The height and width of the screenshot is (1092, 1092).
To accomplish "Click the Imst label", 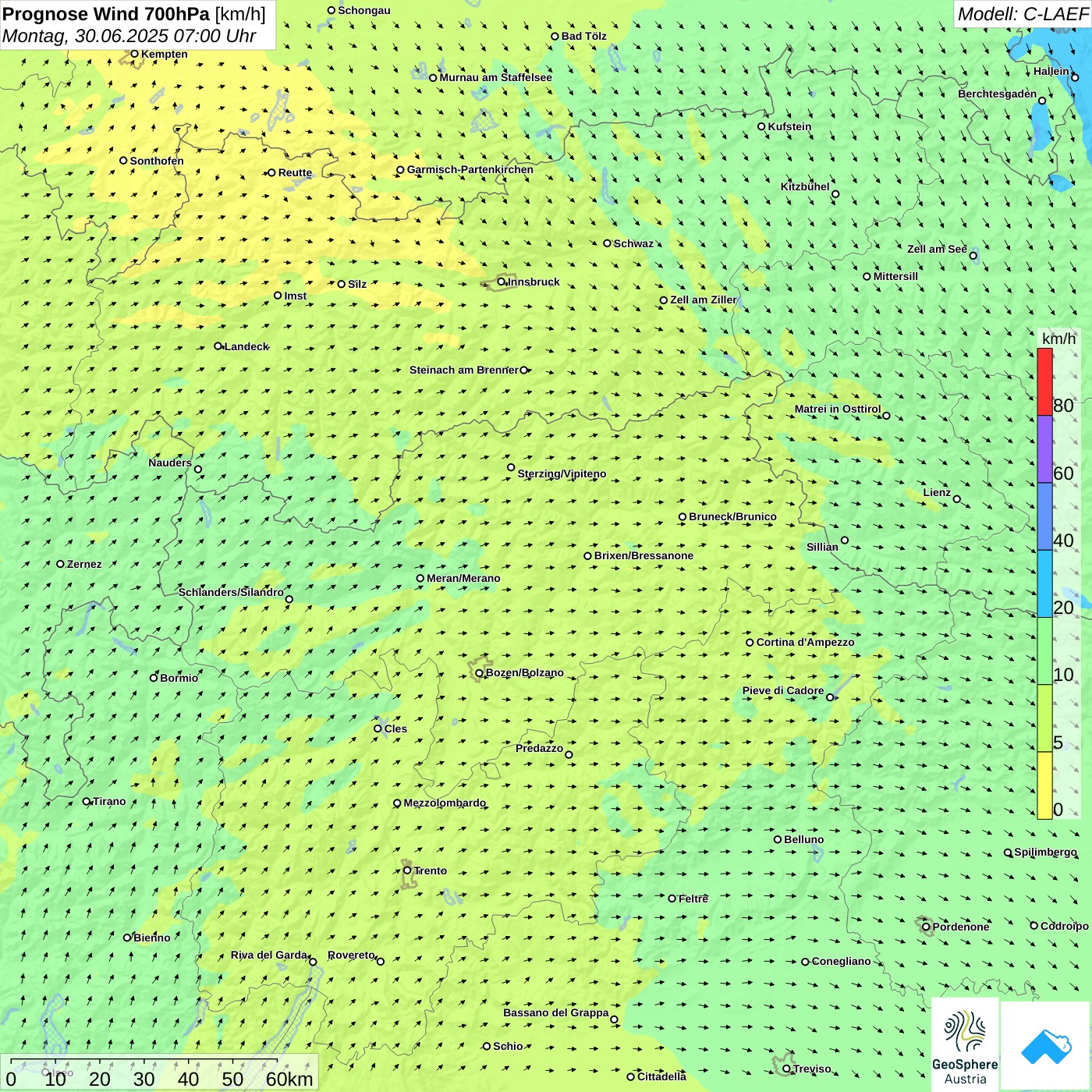I will click(296, 296).
